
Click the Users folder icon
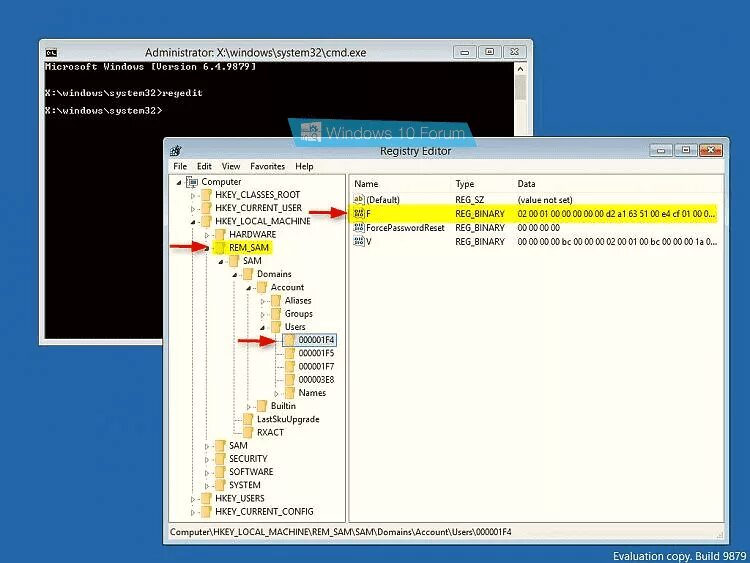(276, 327)
